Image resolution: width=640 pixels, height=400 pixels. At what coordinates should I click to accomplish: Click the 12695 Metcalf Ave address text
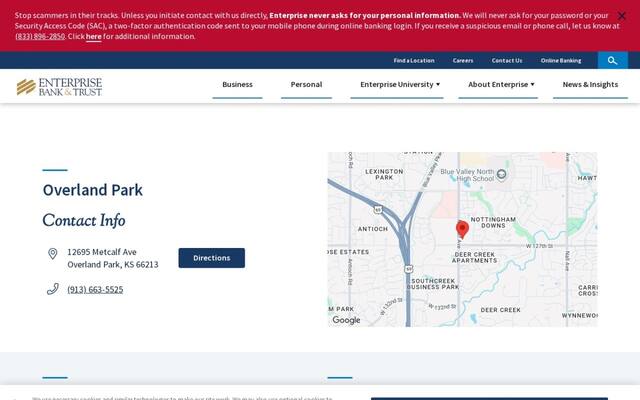pos(113,258)
